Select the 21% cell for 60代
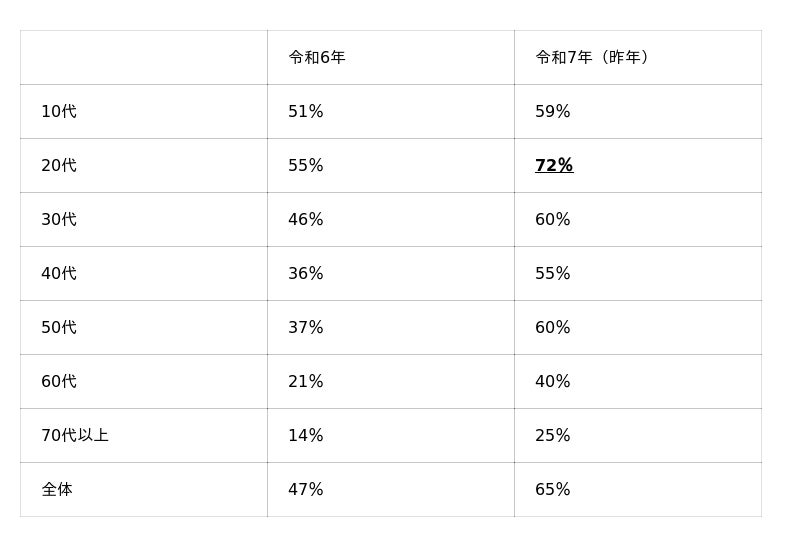This screenshot has width=800, height=547. 306,382
